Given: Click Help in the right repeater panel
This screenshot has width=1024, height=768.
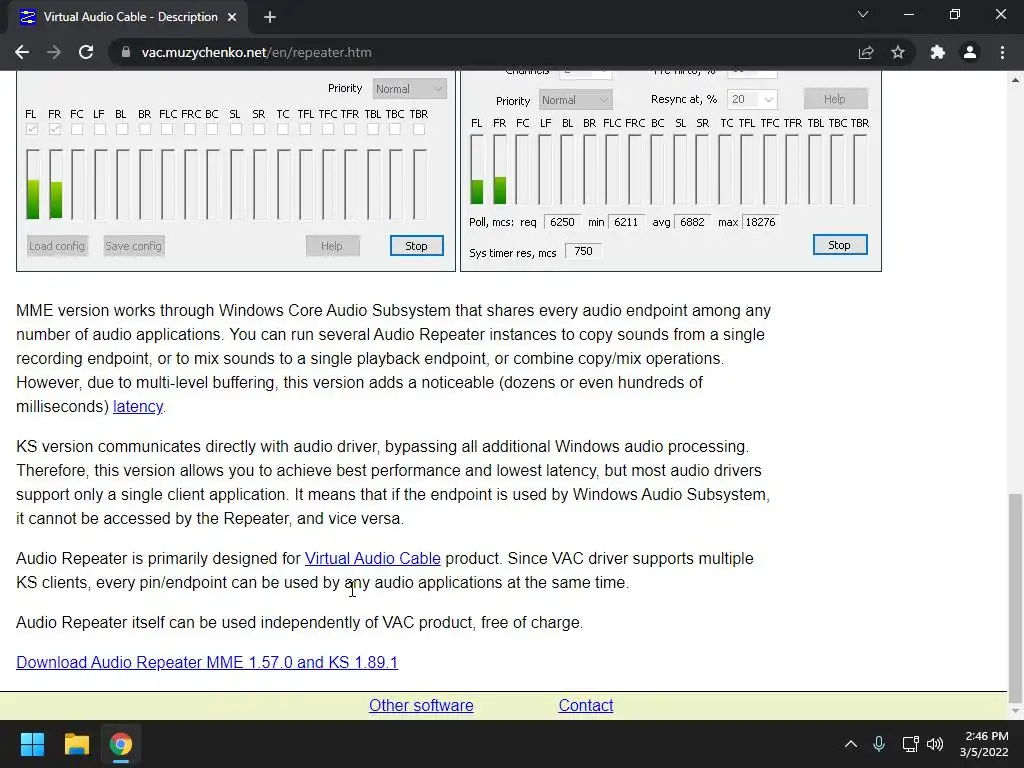Looking at the screenshot, I should click(835, 99).
